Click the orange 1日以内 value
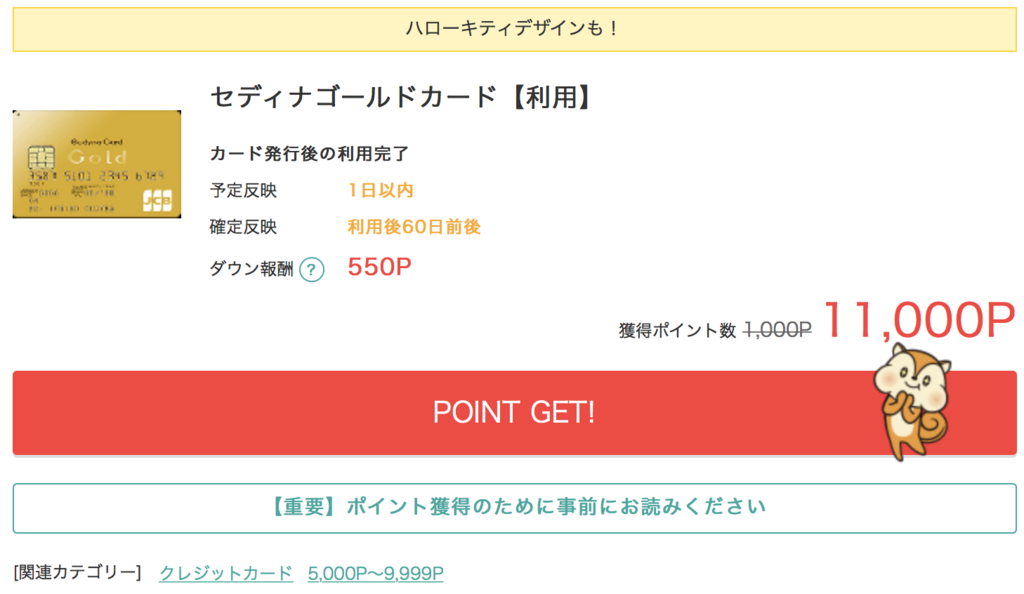1024x594 pixels. (x=381, y=190)
